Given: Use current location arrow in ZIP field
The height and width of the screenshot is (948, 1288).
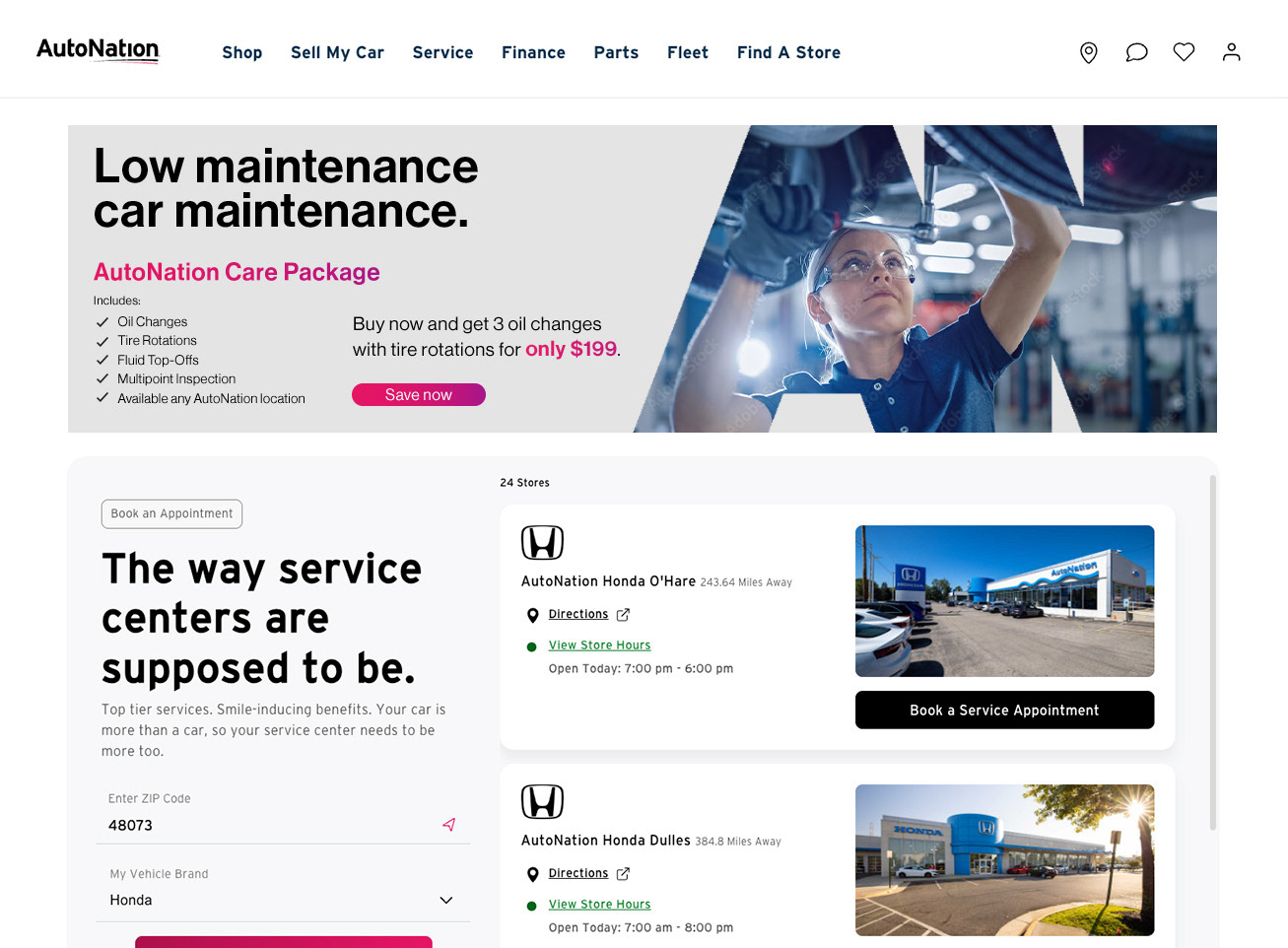Looking at the screenshot, I should coord(448,825).
